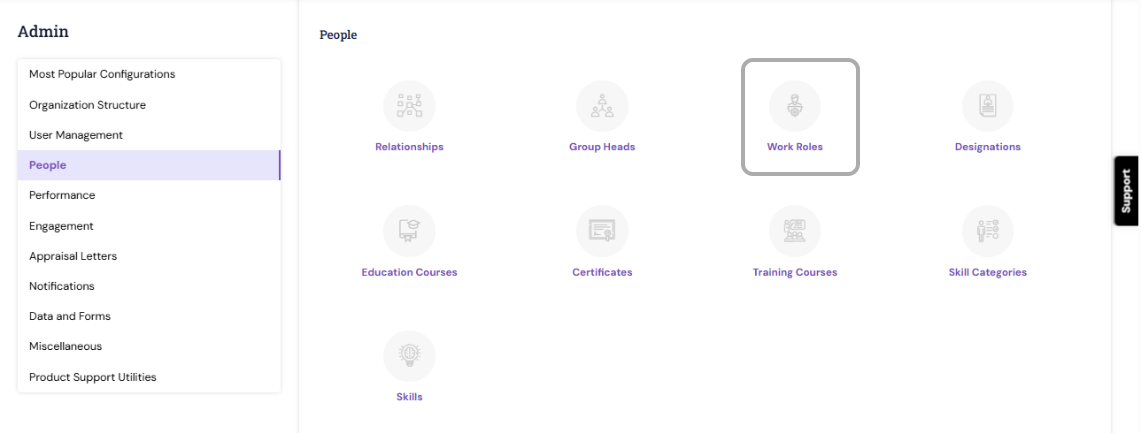The width and height of the screenshot is (1141, 433).
Task: Open Appraisal Letters section
Action: [x=148, y=256]
